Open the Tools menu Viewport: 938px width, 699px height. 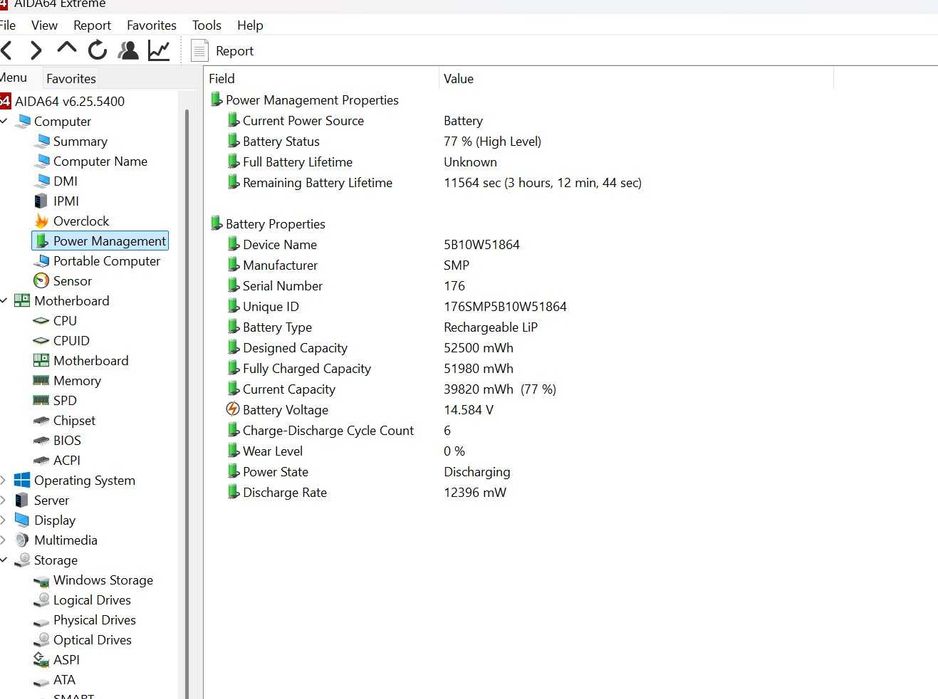click(206, 25)
